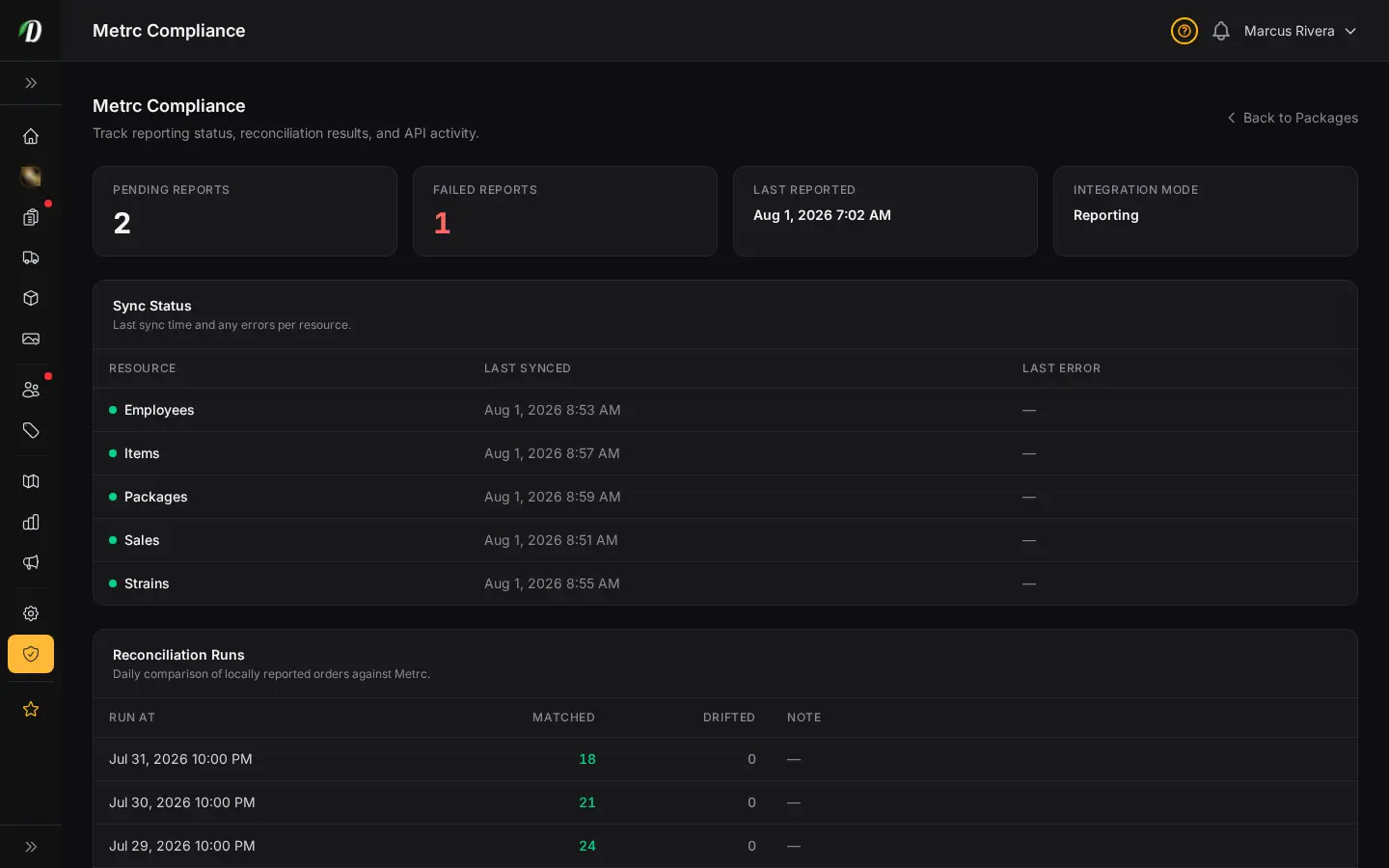The height and width of the screenshot is (868, 1389).
Task: Select the Items resource row
Action: point(725,453)
